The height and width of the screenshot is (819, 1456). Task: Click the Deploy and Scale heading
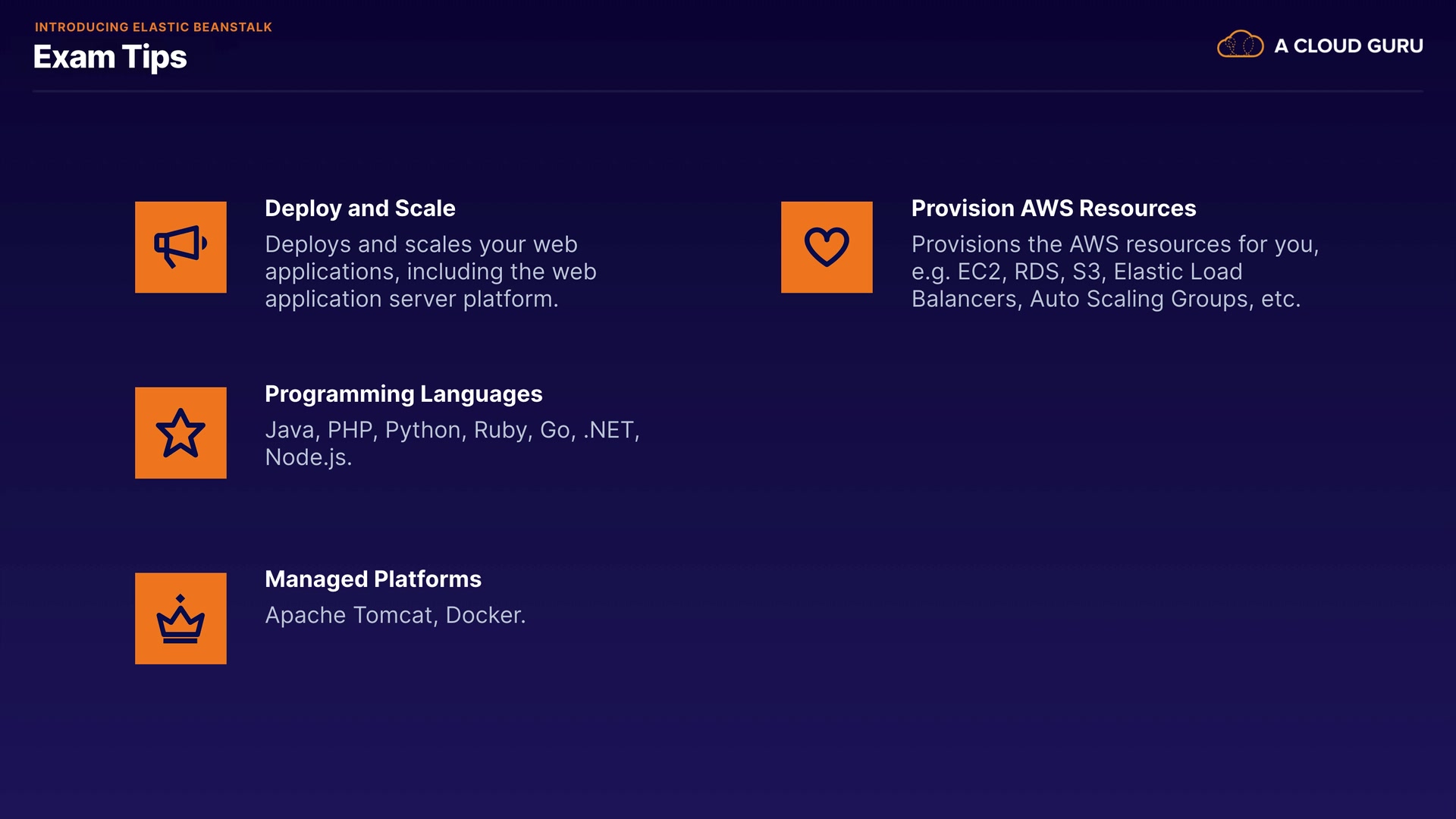360,209
